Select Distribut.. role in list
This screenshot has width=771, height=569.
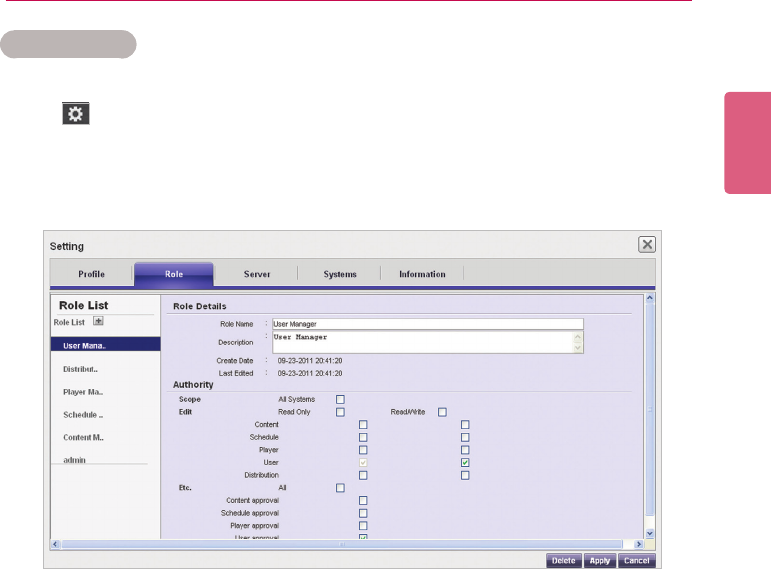pos(81,369)
